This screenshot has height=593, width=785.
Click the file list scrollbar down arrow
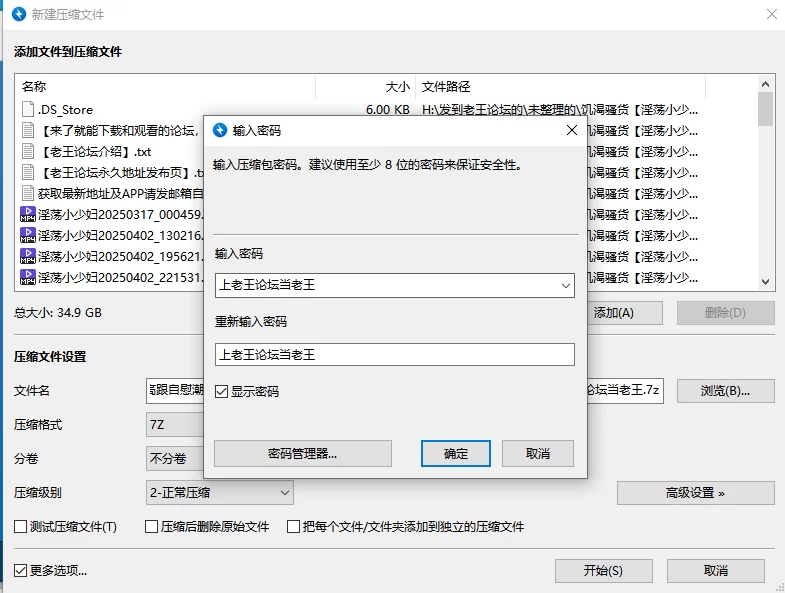pyautogui.click(x=765, y=281)
